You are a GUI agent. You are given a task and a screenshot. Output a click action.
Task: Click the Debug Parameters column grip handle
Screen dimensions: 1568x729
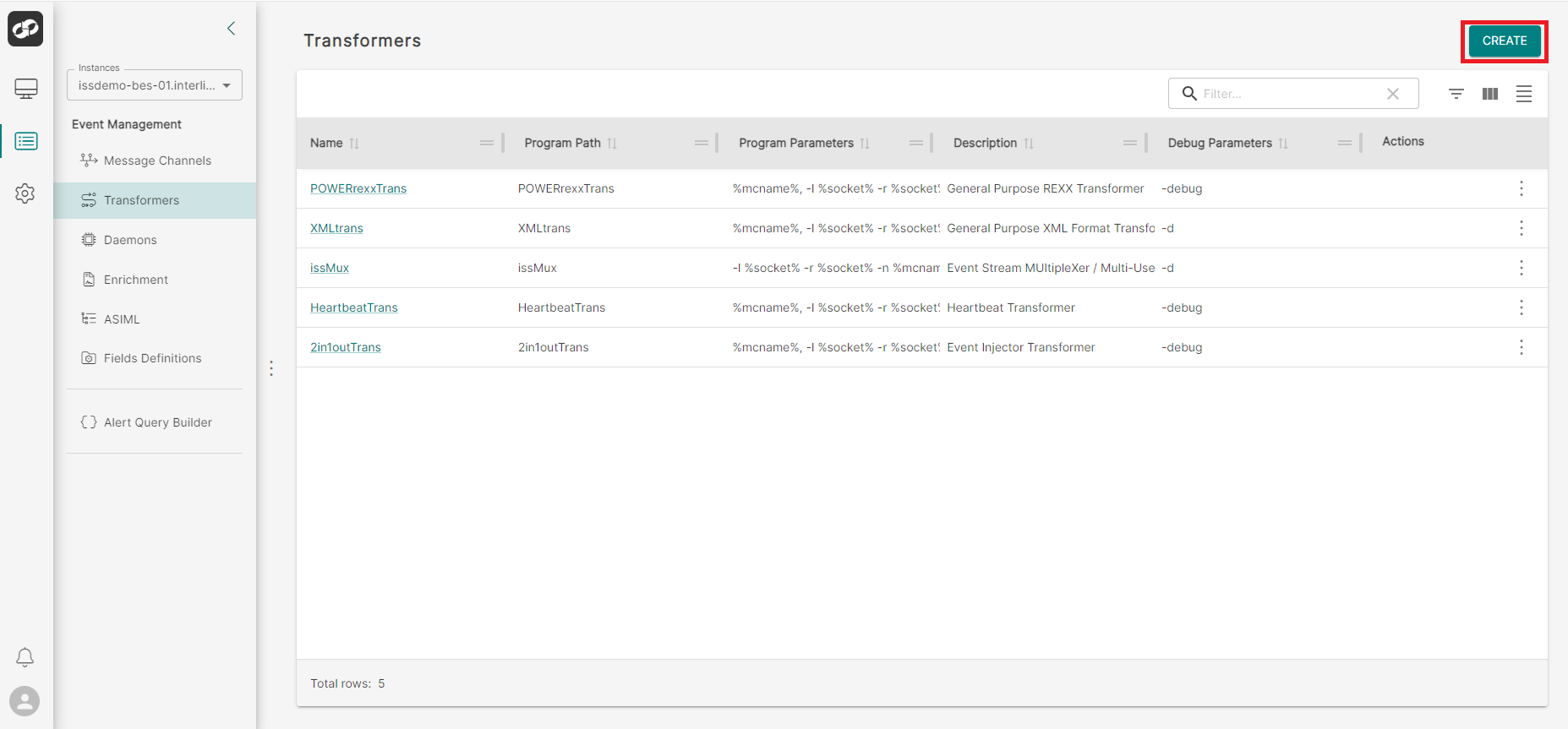coord(1345,143)
